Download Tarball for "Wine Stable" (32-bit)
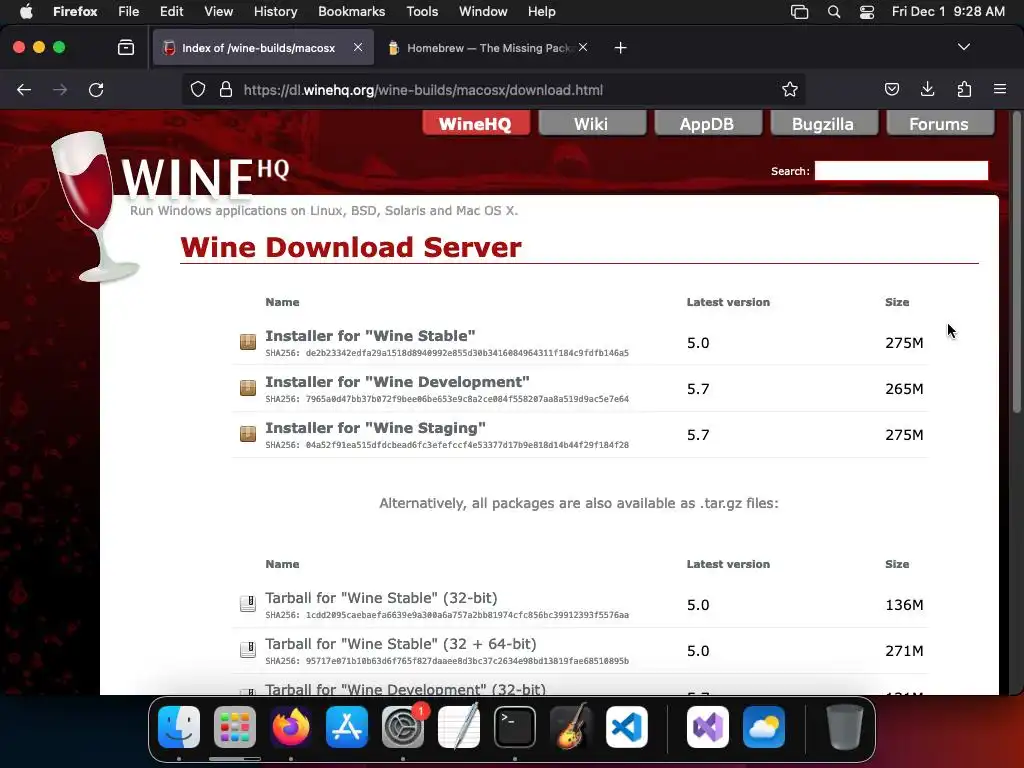Viewport: 1024px width, 768px height. tap(381, 598)
